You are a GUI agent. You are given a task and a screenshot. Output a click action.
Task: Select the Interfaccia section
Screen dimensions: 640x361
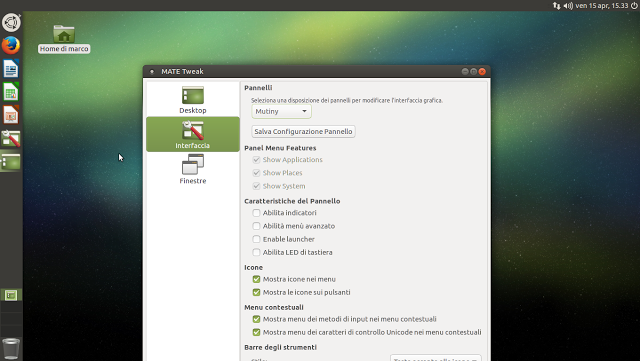[193, 134]
